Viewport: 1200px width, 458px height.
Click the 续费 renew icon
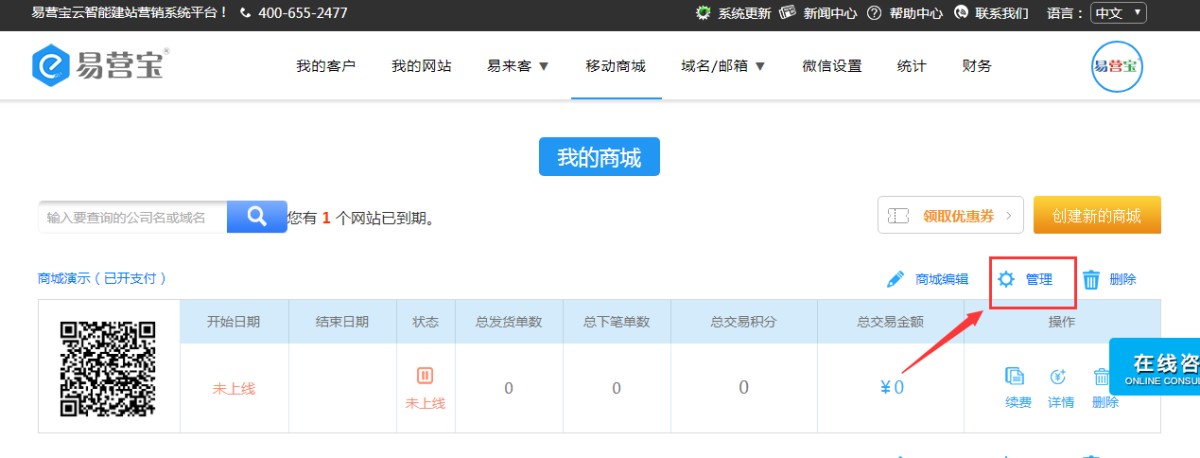click(1015, 377)
